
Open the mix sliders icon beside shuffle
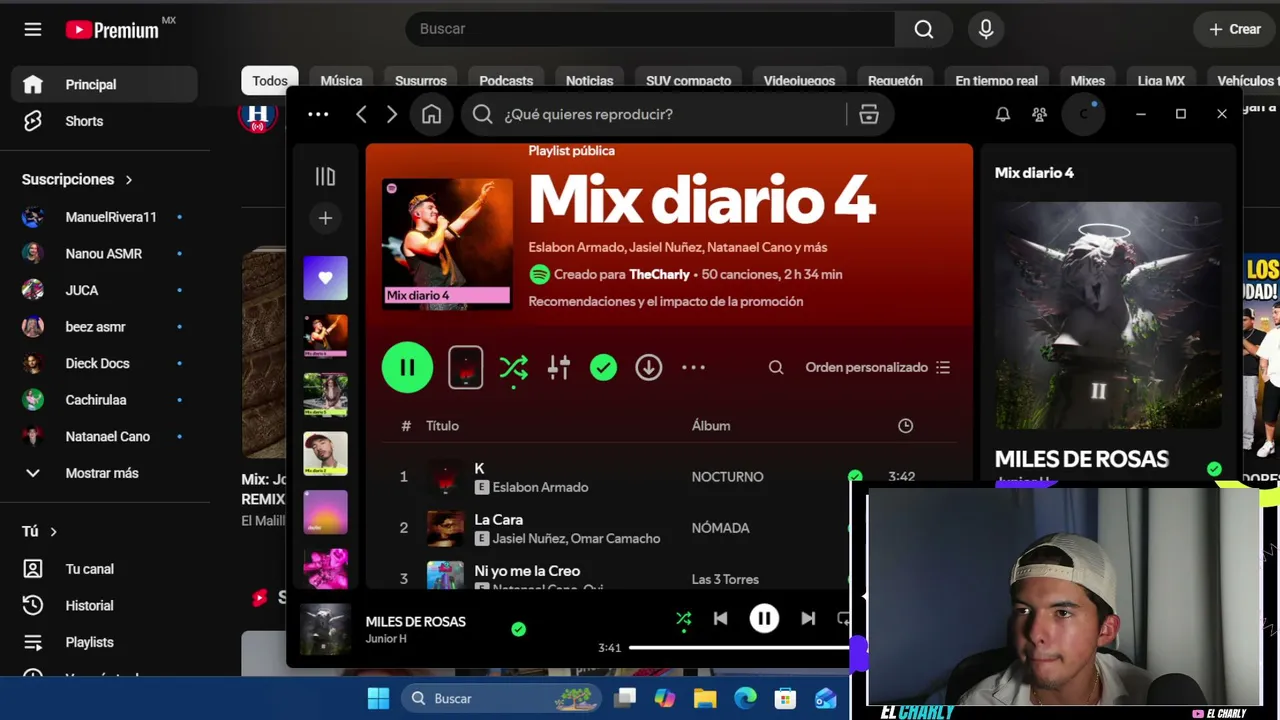tap(559, 368)
